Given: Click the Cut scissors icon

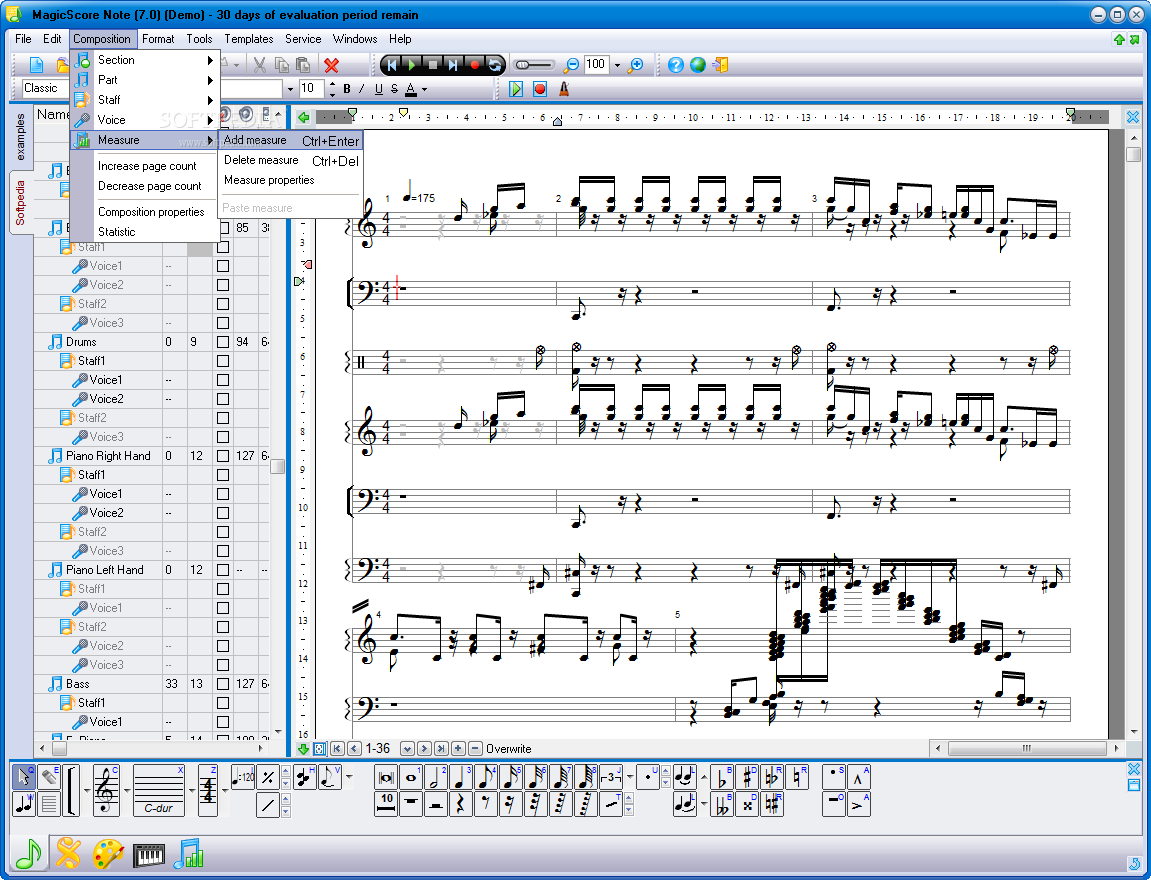Looking at the screenshot, I should click(x=260, y=65).
